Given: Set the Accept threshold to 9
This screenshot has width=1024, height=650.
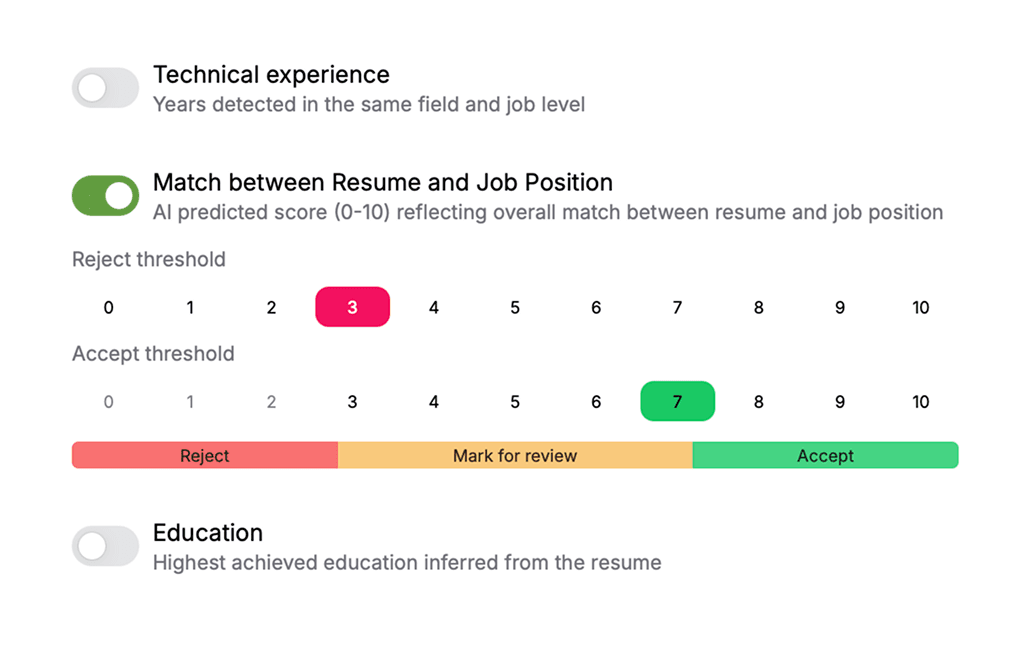Looking at the screenshot, I should (x=839, y=401).
